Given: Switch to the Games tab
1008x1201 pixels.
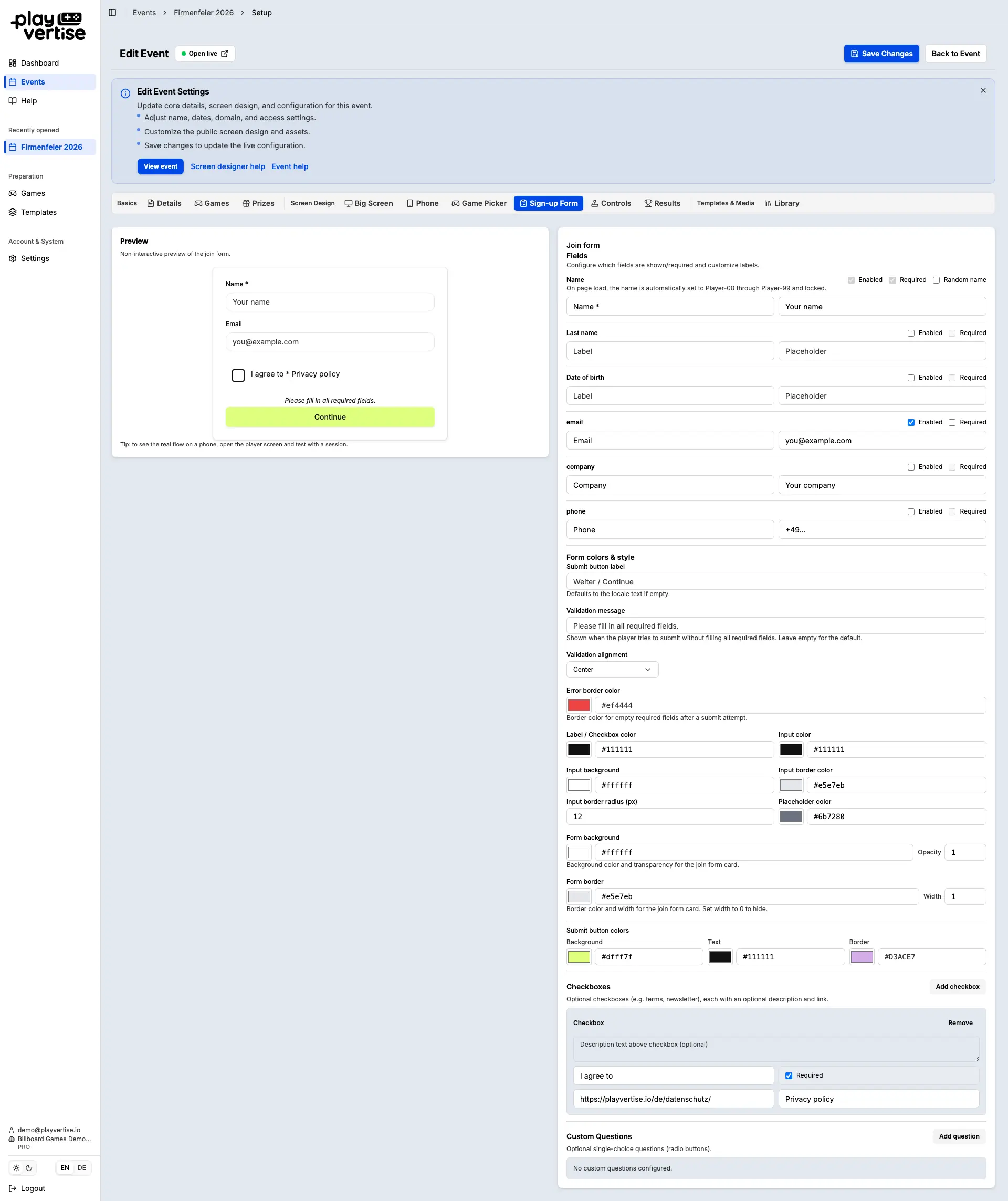Looking at the screenshot, I should pos(212,203).
